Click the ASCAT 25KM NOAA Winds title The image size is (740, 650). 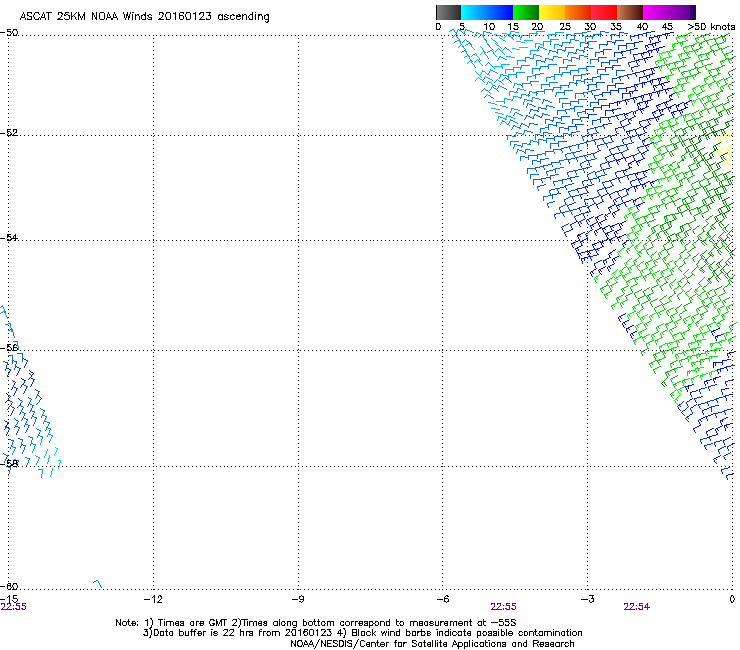pos(144,17)
